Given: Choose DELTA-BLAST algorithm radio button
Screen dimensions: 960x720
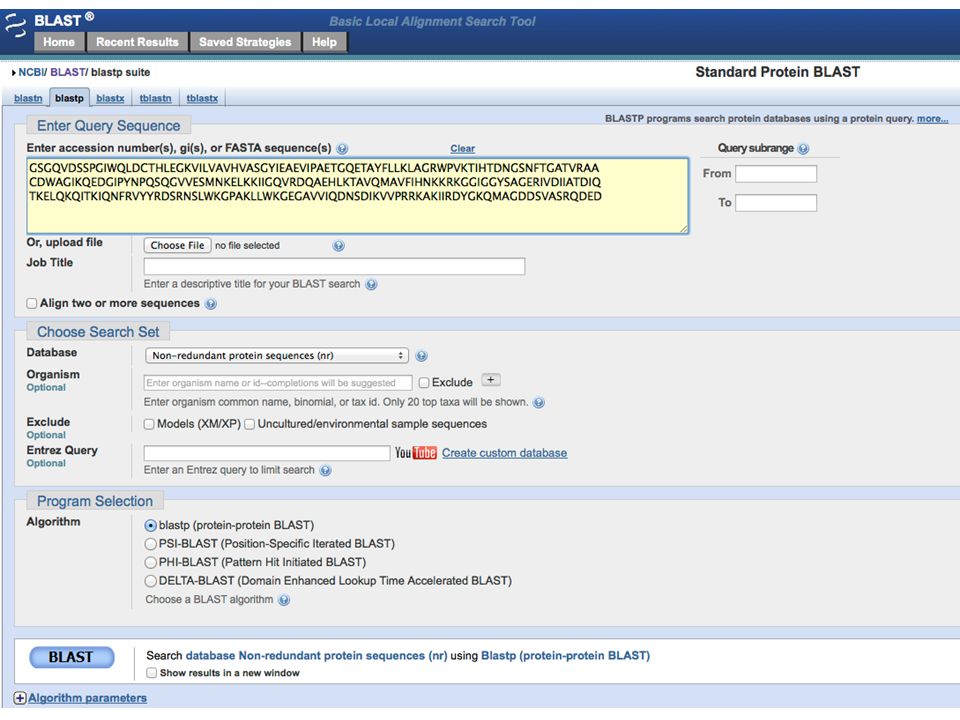Looking at the screenshot, I should click(151, 581).
